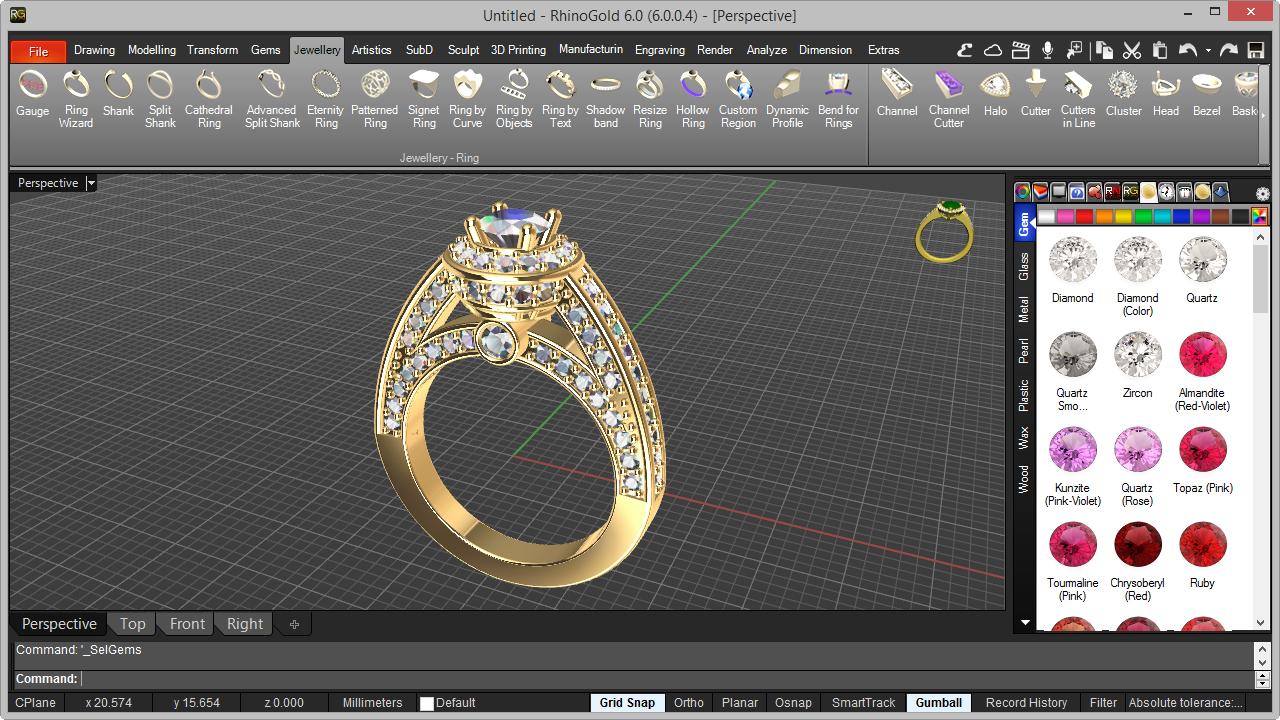Select the Eternity Ring tool

point(325,97)
